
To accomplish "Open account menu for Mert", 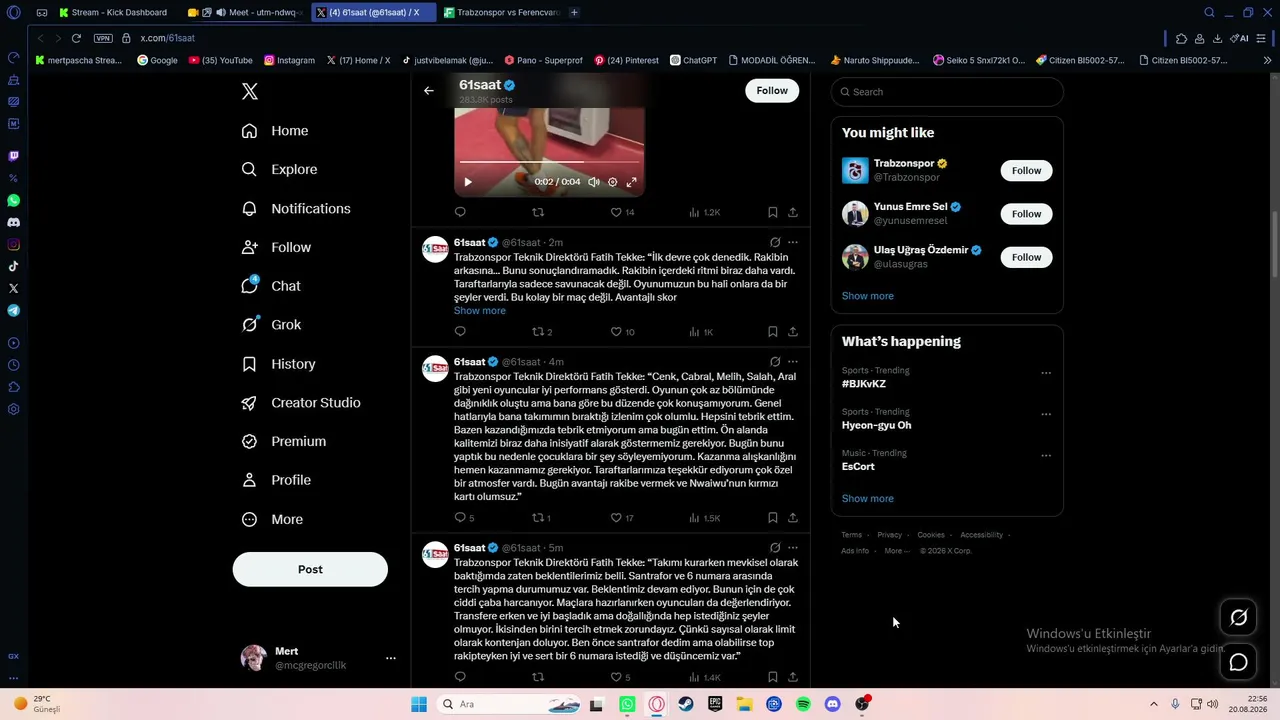I will pyautogui.click(x=319, y=658).
